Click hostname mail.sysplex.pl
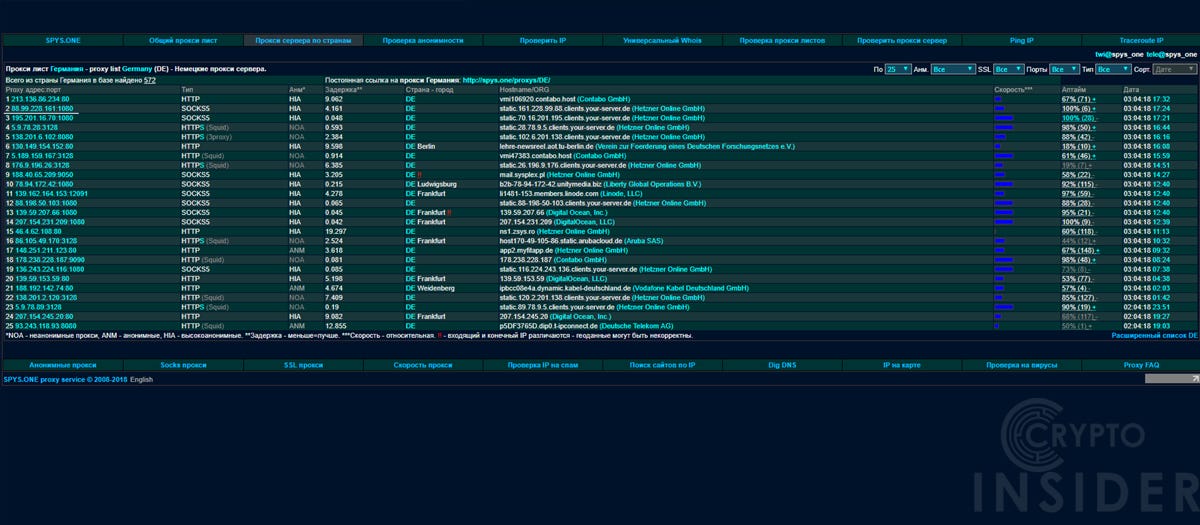The image size is (1200, 525). click(x=520, y=175)
